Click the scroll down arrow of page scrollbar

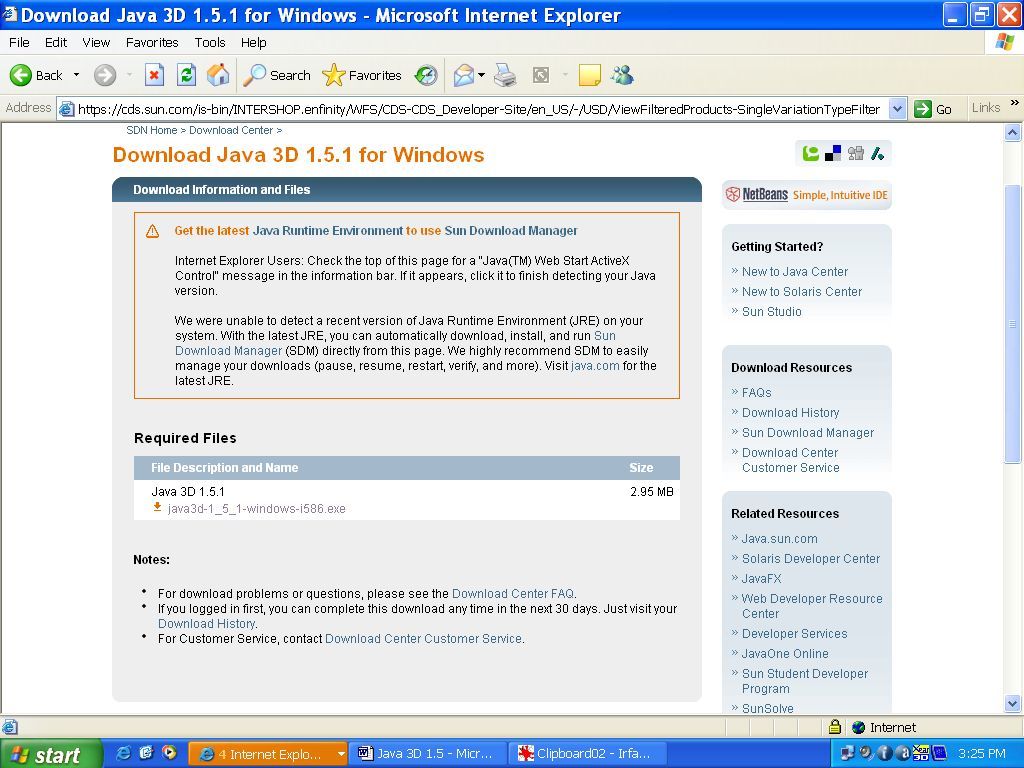click(1012, 703)
